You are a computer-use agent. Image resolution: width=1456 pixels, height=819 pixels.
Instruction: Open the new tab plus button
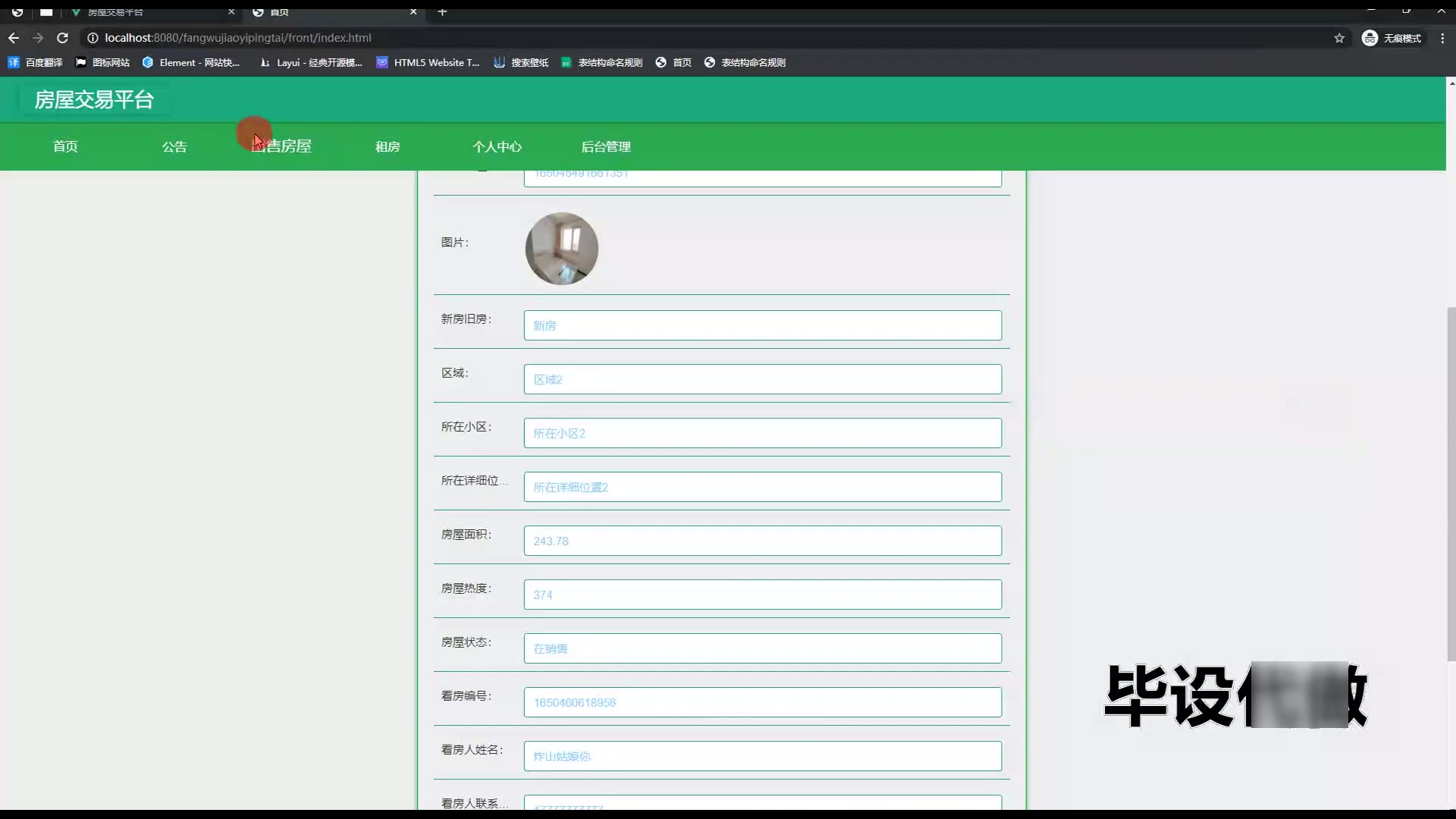442,11
